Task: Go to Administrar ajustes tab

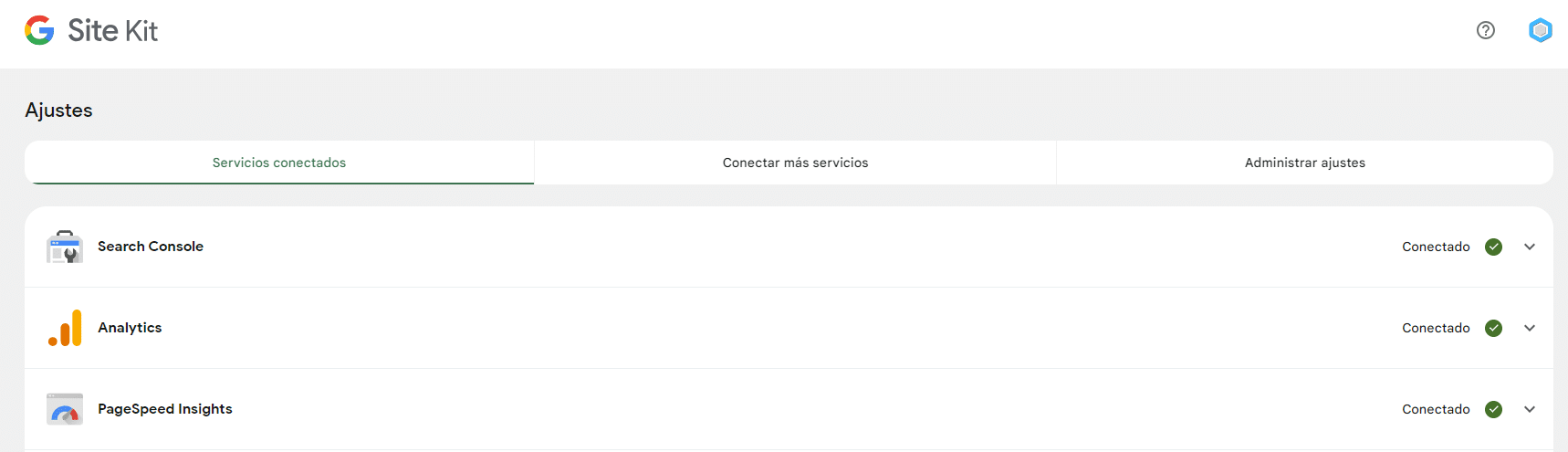Action: pyautogui.click(x=1305, y=163)
